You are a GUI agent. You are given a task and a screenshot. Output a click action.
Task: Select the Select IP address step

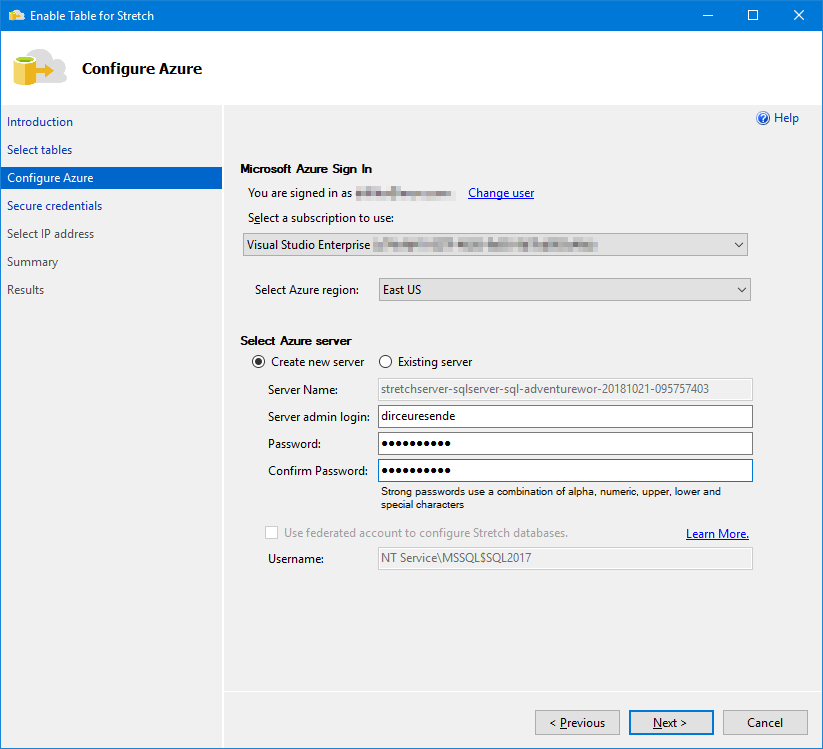point(50,234)
